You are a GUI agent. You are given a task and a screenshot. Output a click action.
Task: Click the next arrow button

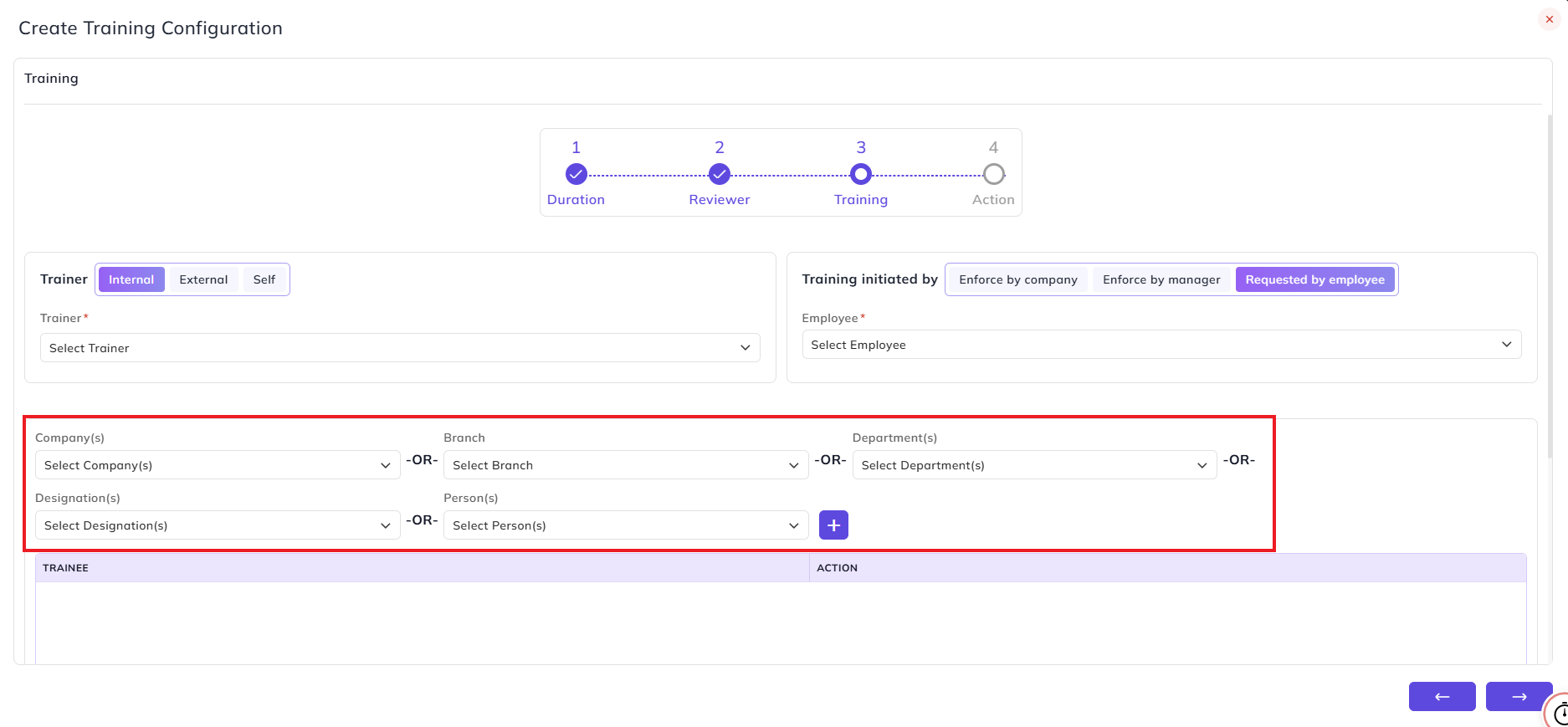click(x=1519, y=696)
